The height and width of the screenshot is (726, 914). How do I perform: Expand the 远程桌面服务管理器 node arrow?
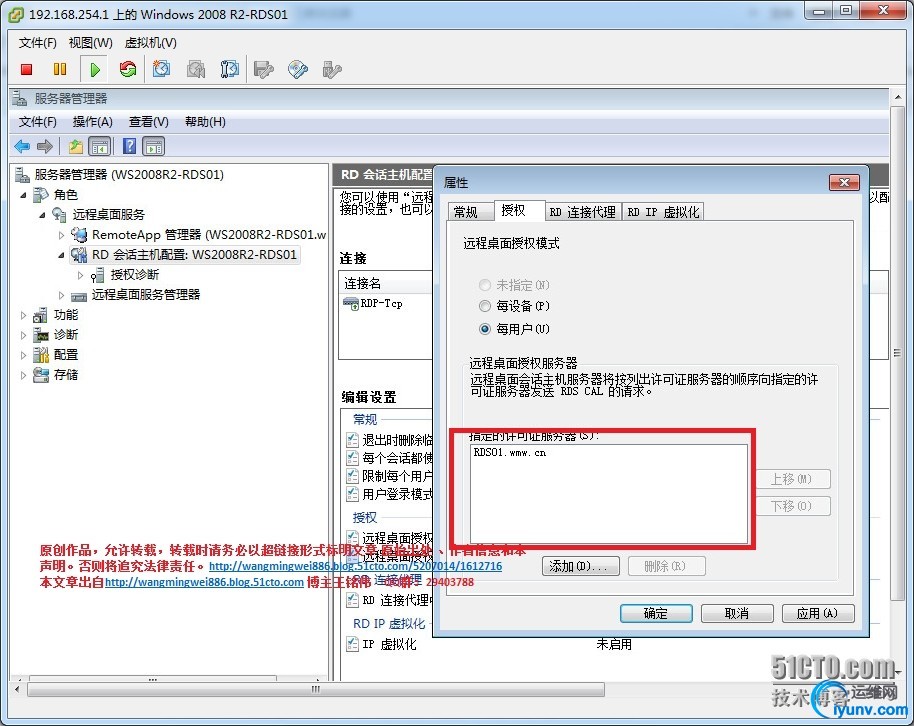62,294
